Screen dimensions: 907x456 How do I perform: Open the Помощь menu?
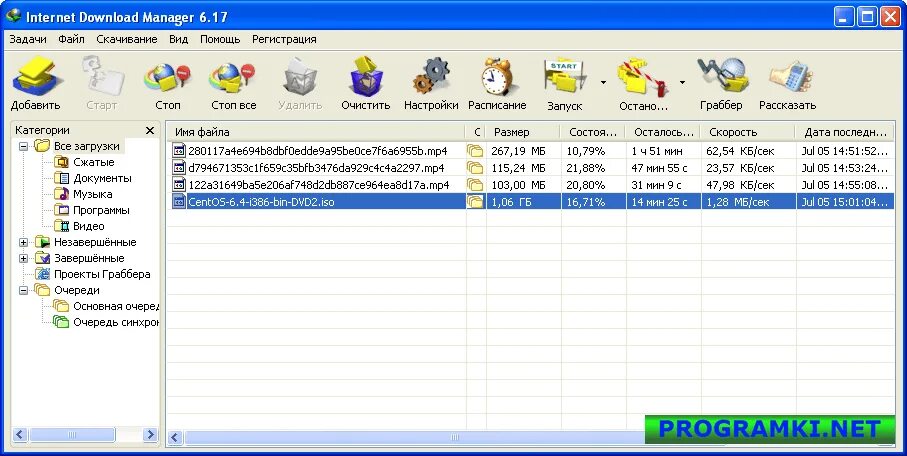point(220,39)
